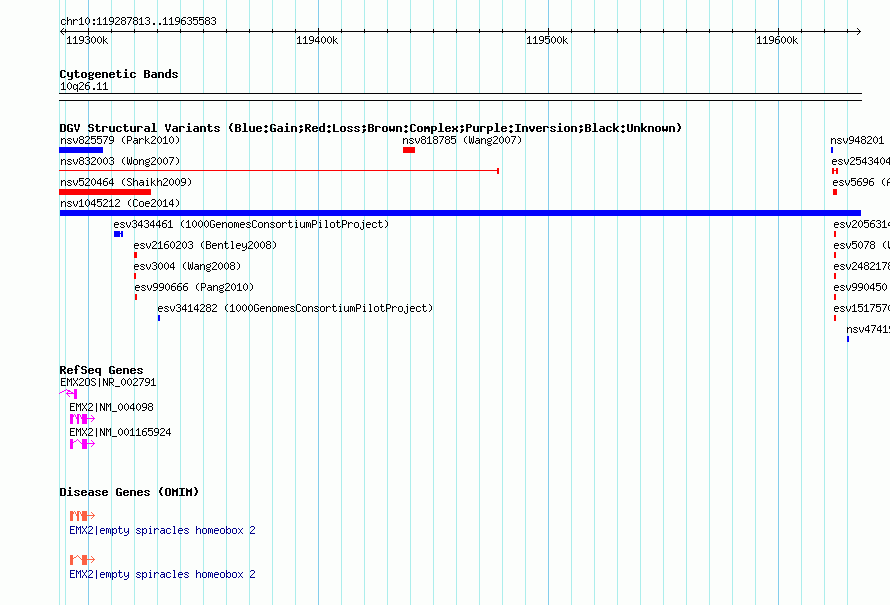Open lower EMX2|empty spiracles homeobox 2 link
890x605 pixels.
pyautogui.click(x=162, y=574)
